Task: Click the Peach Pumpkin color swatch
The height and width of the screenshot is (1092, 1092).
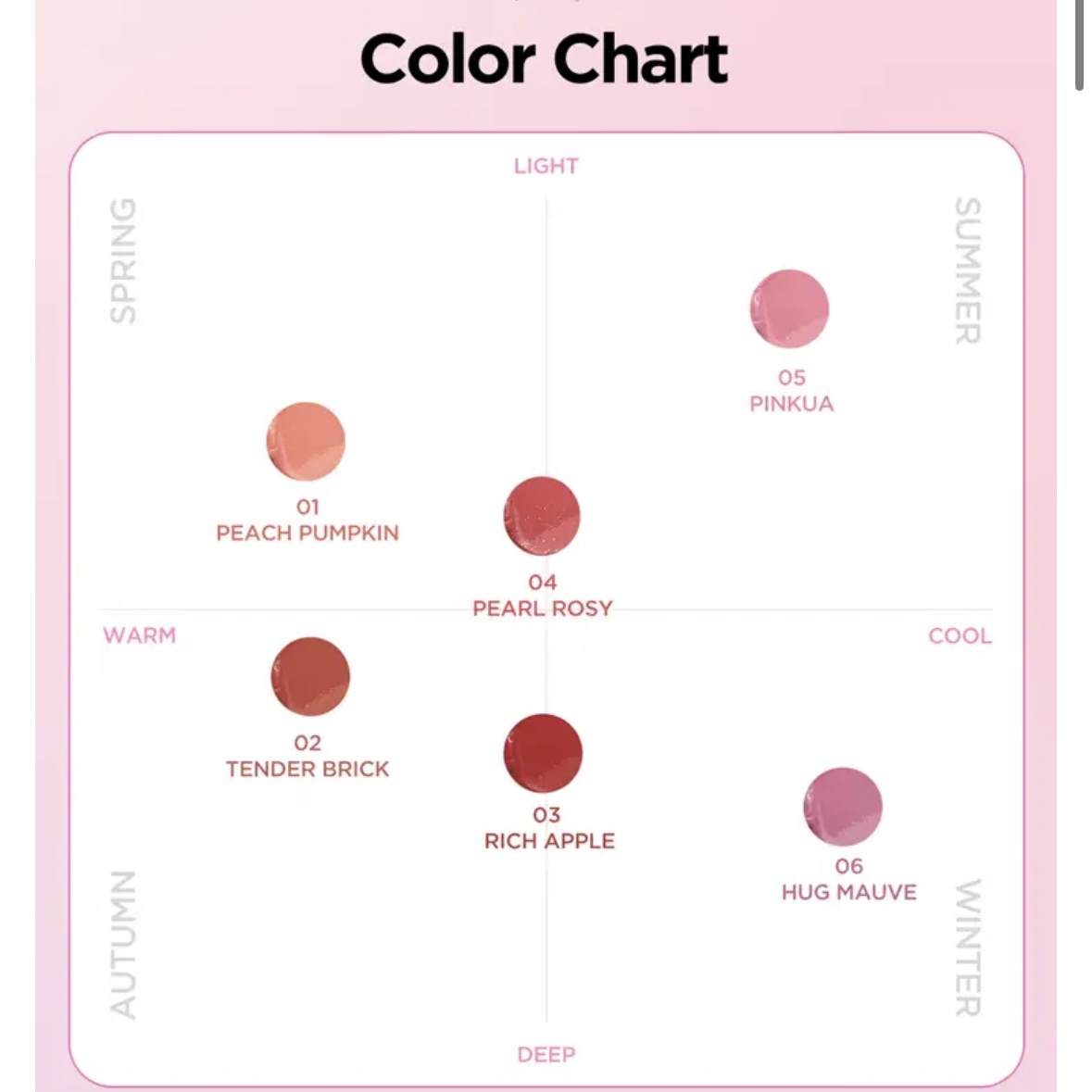Action: [x=306, y=442]
